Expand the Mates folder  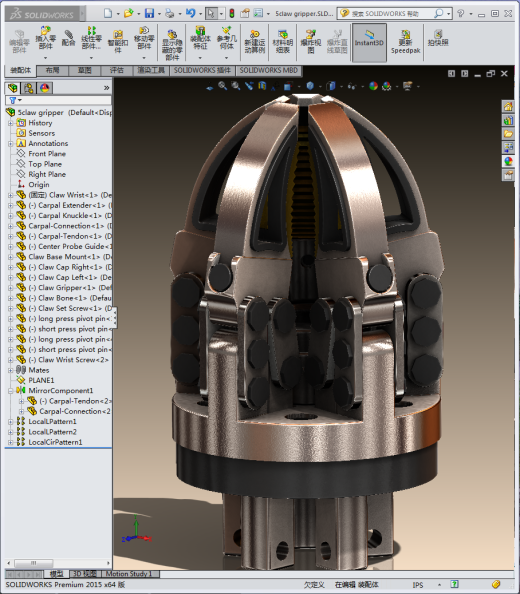(x=11, y=370)
